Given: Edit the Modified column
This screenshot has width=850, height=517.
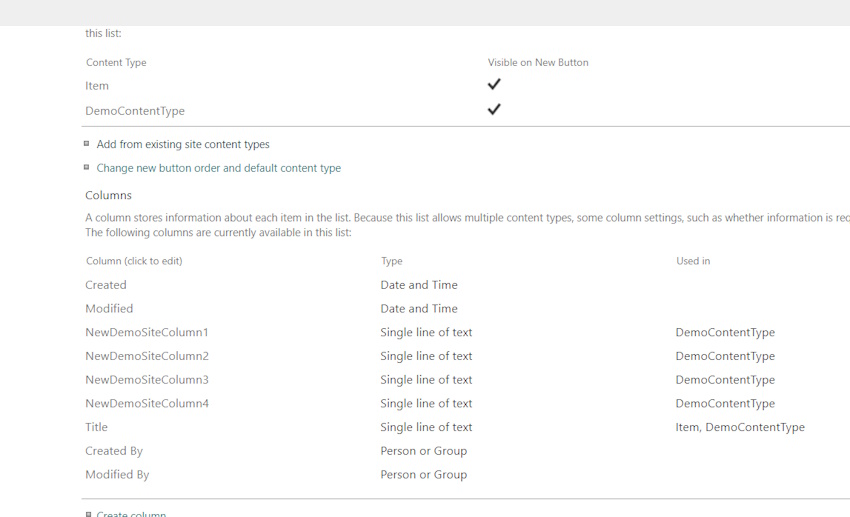Looking at the screenshot, I should 109,309.
